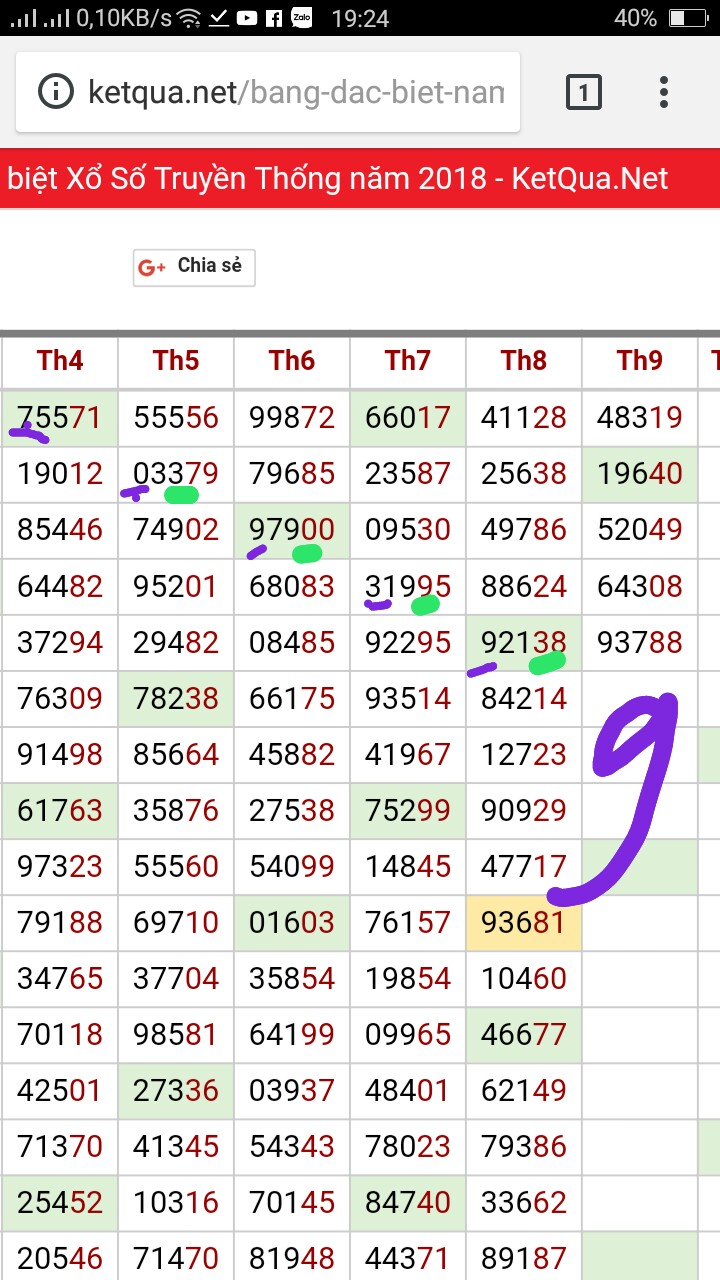Tap cell 75571 in the Th4 column
This screenshot has width=720, height=1280.
click(60, 418)
